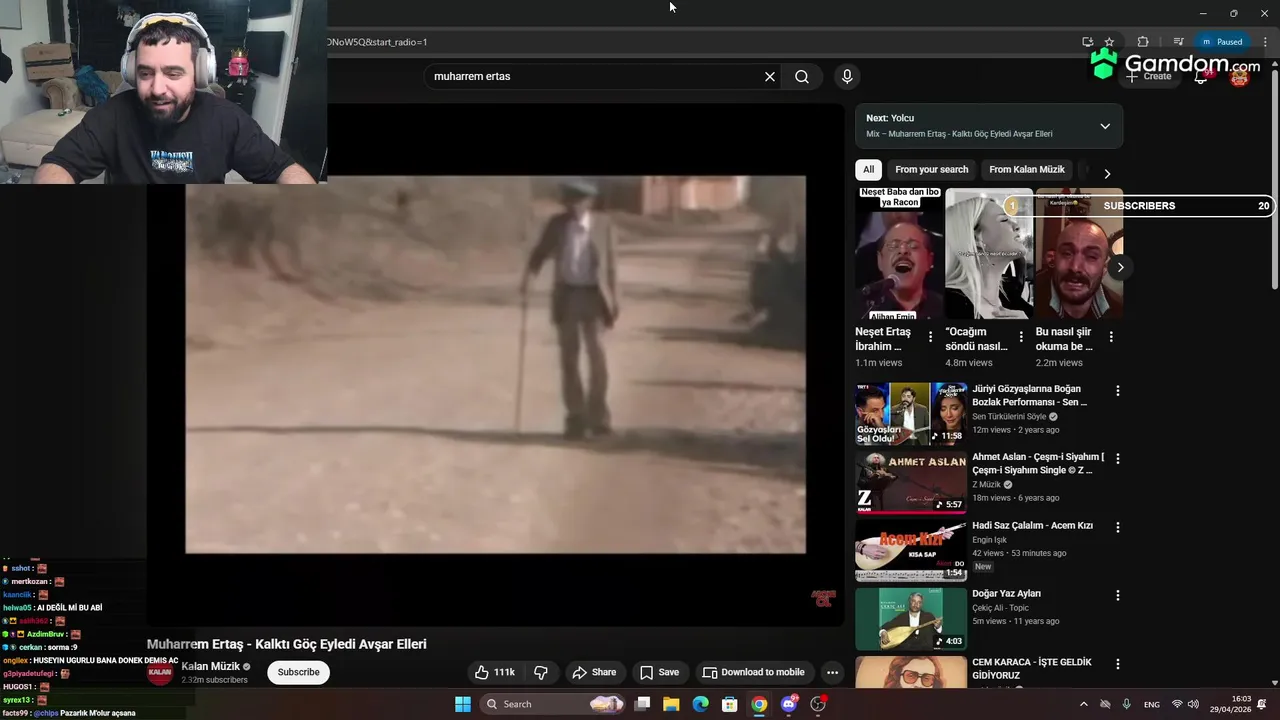Open options for Jüriyi Gözyaşlarına Boğan video
This screenshot has width=1280, height=720.
click(x=1118, y=391)
